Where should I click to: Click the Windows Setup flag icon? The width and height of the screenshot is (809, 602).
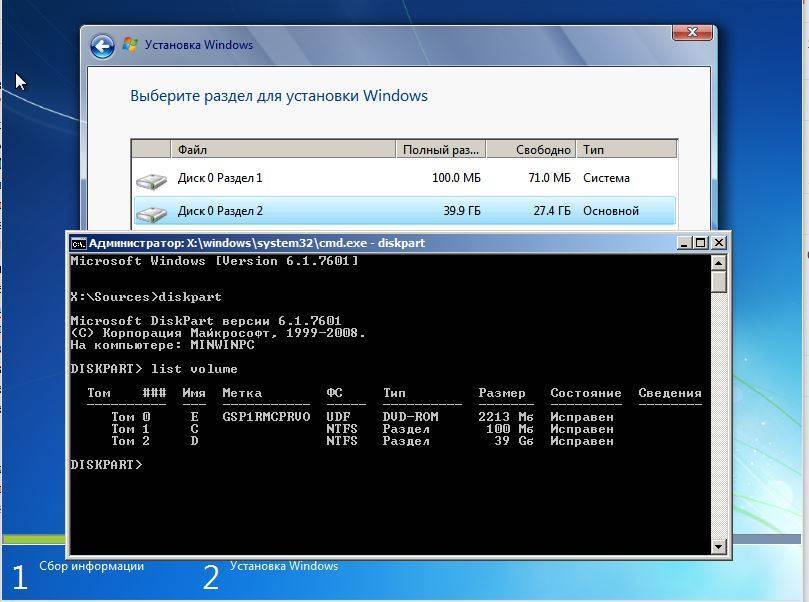tap(130, 45)
